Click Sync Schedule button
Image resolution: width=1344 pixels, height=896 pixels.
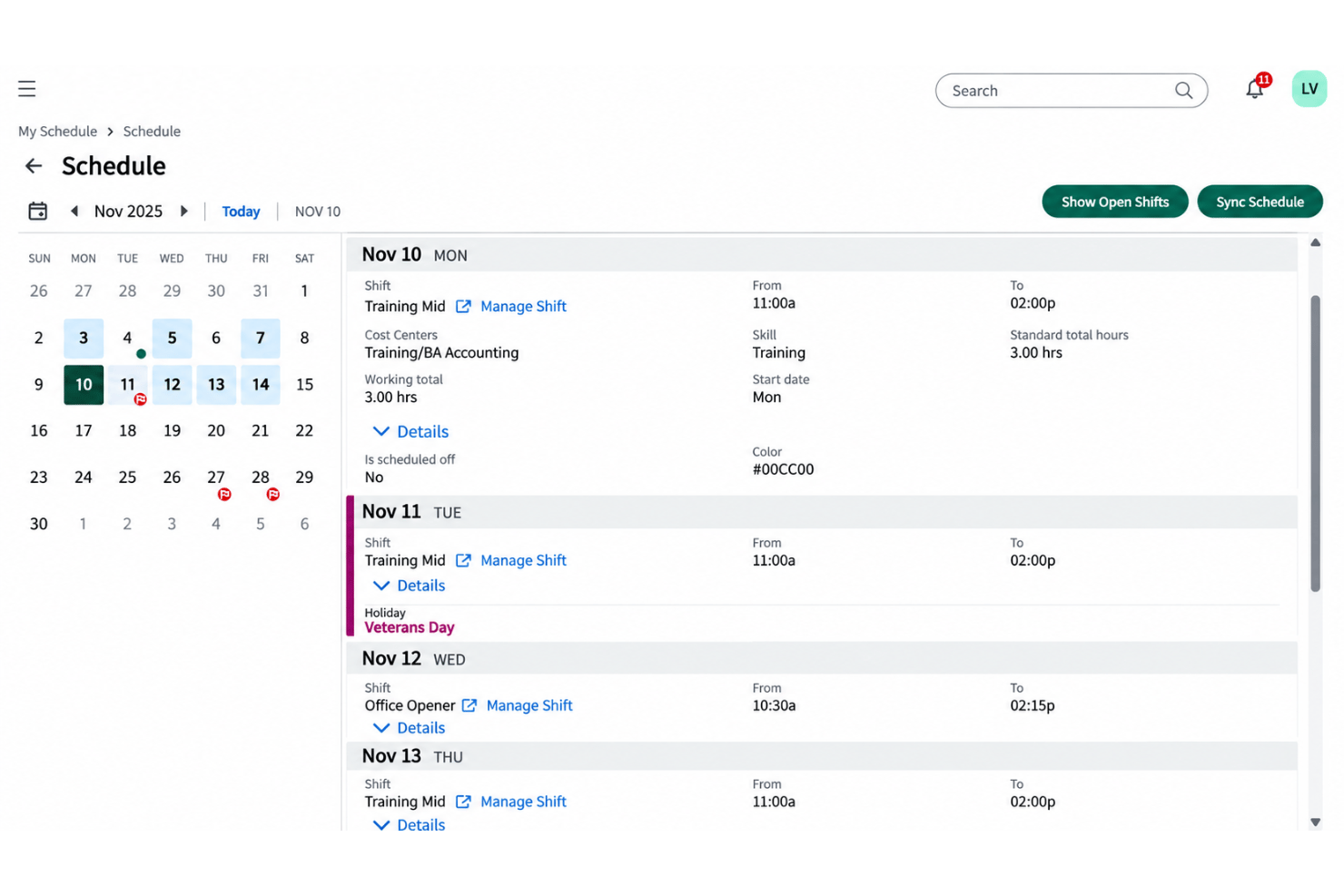pos(1260,202)
